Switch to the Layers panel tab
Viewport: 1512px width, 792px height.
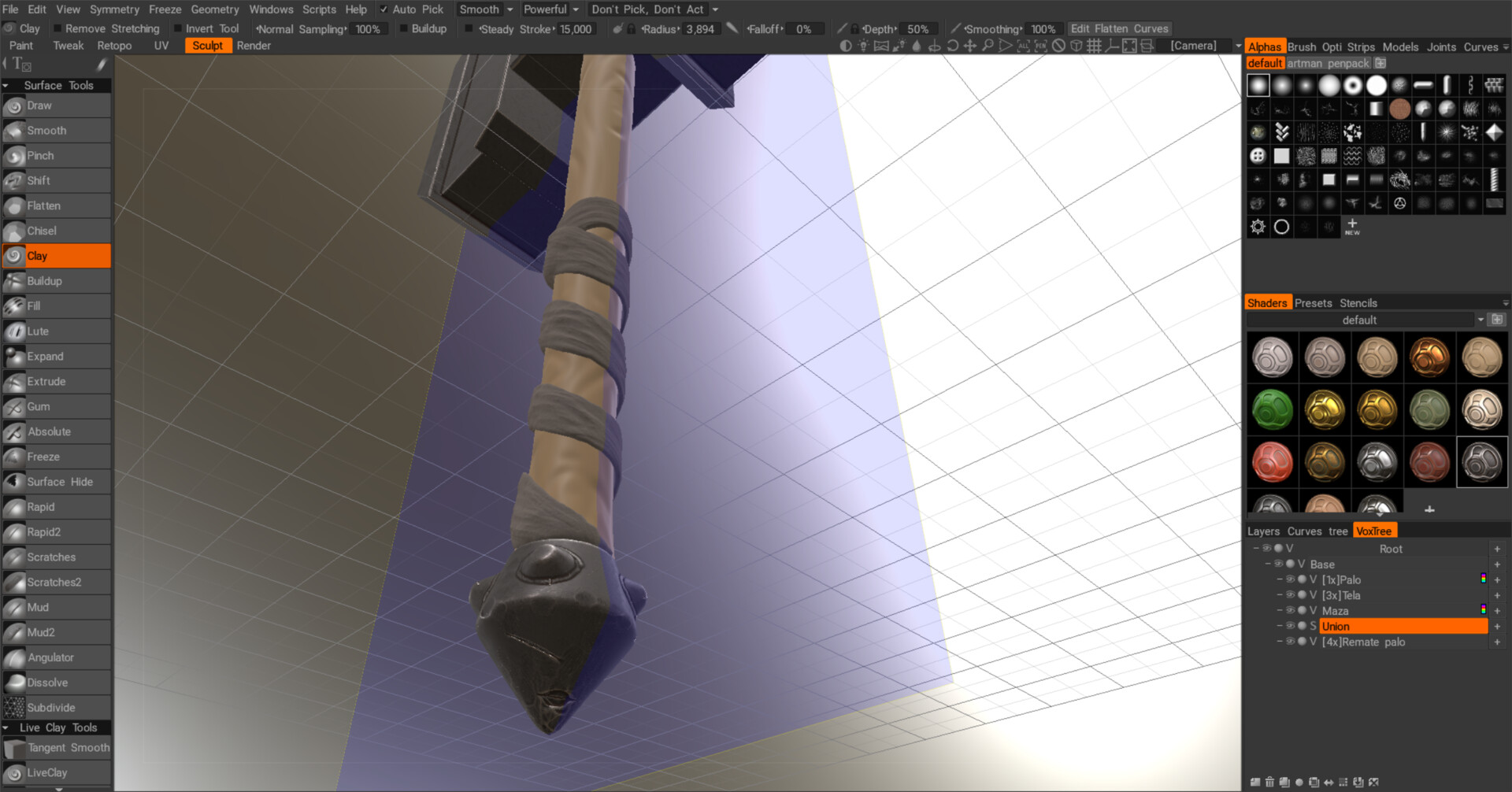1263,531
